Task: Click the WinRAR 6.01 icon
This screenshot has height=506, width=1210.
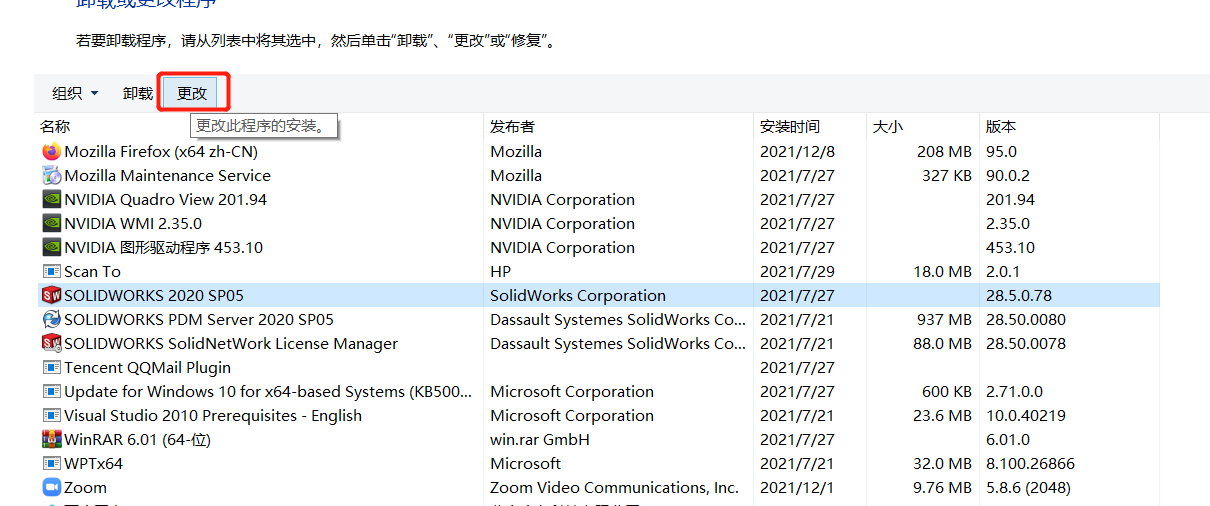Action: [x=52, y=440]
